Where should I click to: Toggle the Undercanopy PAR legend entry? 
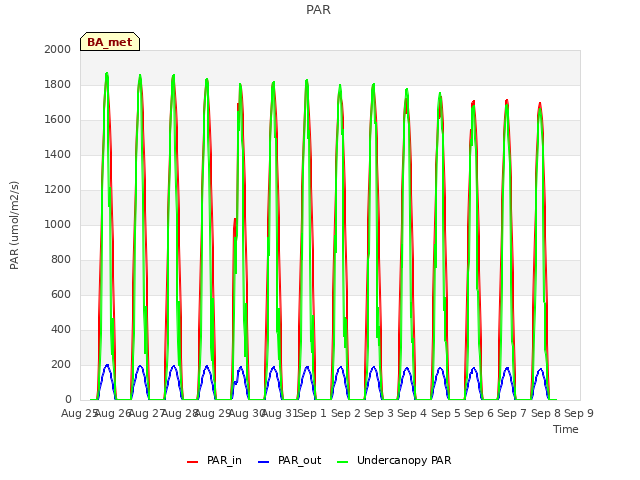click(394, 460)
